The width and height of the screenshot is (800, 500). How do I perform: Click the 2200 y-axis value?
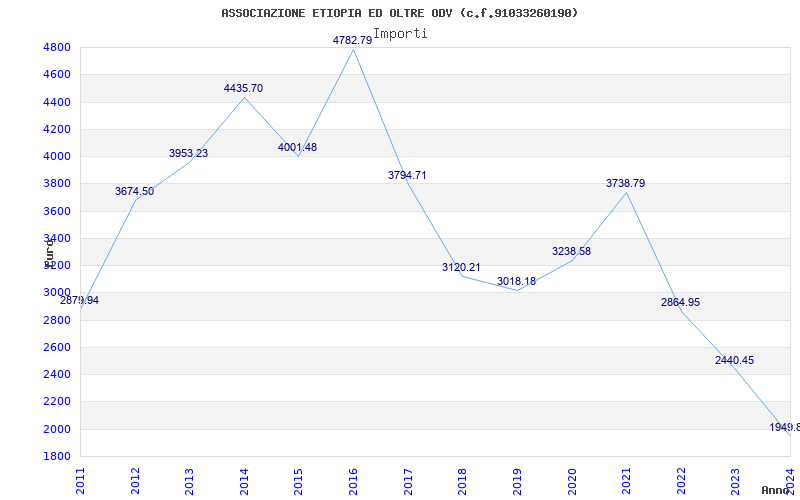point(57,402)
